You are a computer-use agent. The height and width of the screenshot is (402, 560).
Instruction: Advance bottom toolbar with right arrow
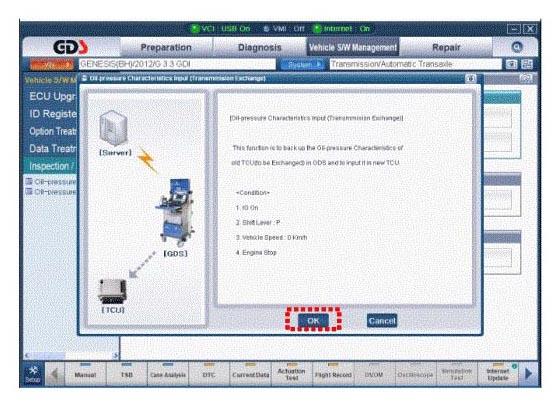529,374
